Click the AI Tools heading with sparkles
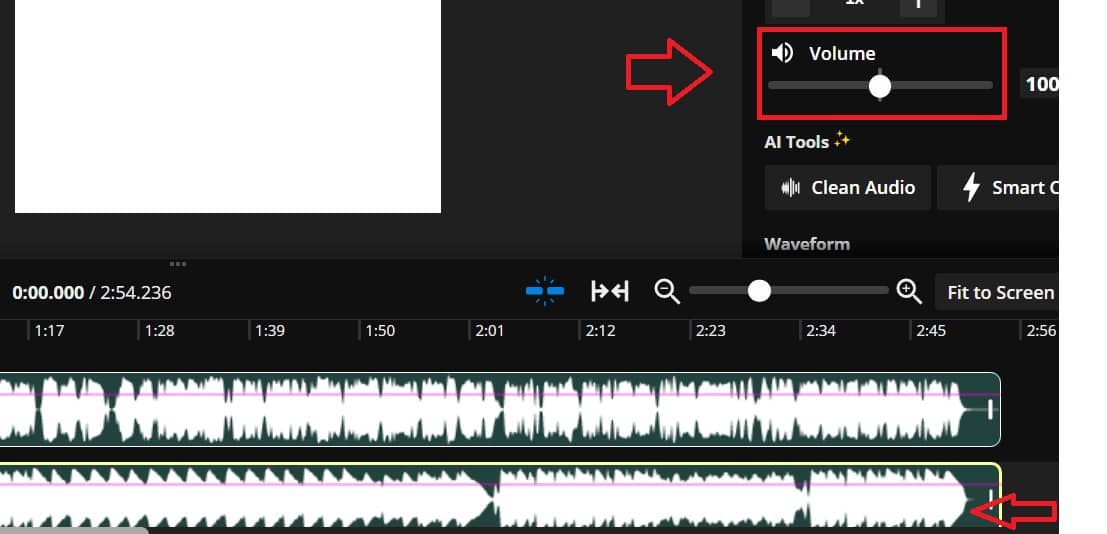1107x534 pixels. click(807, 141)
